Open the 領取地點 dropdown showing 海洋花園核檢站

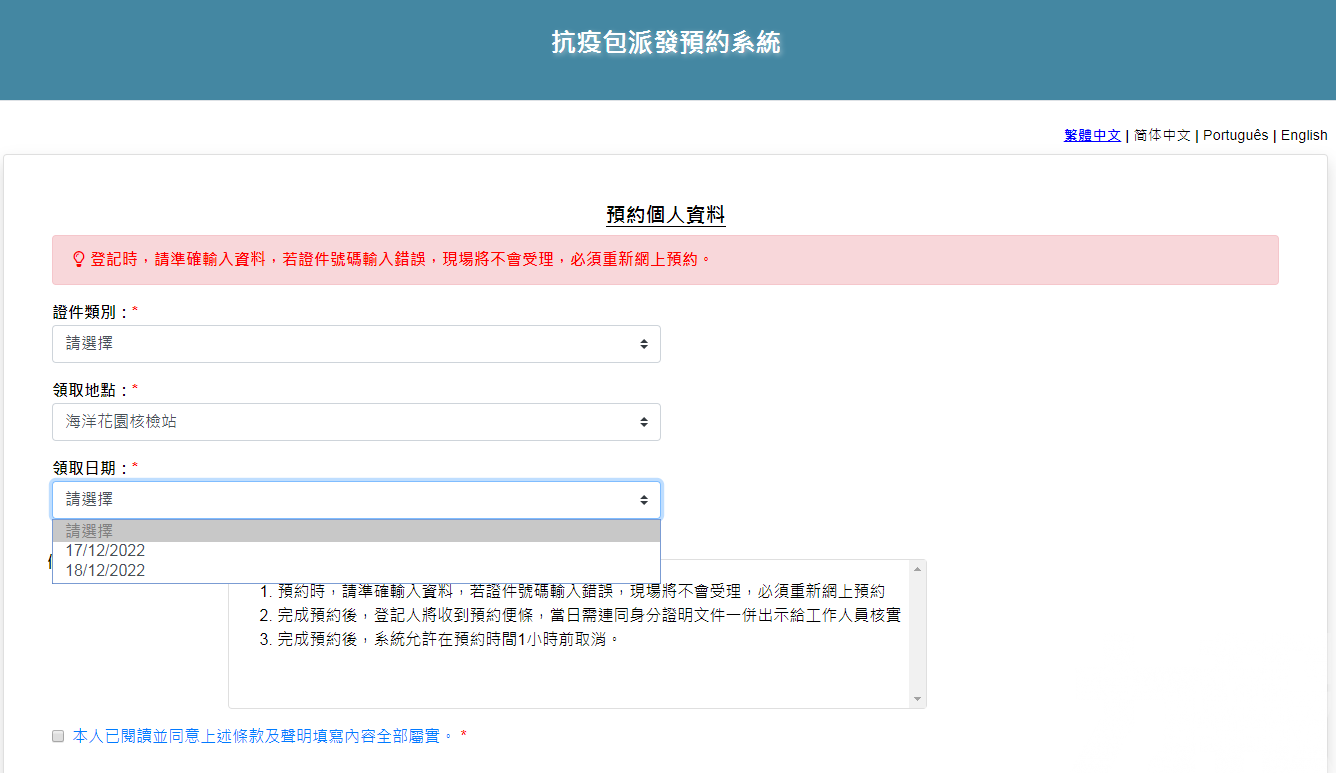(356, 422)
